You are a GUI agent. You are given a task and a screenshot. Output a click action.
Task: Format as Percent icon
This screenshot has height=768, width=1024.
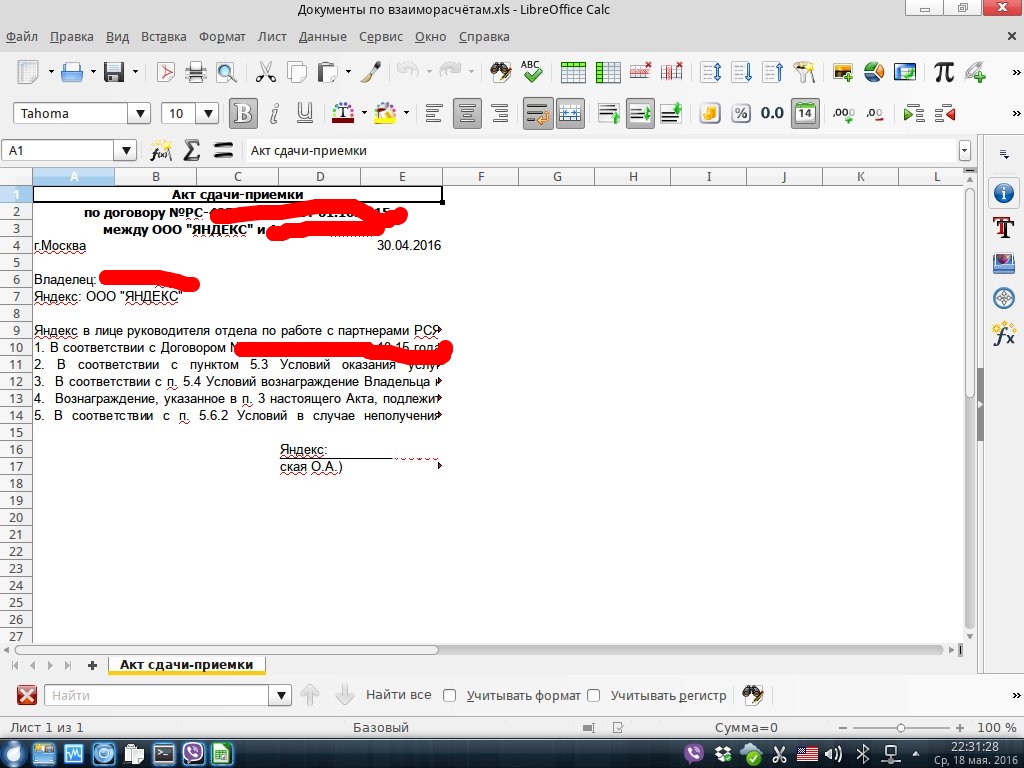741,114
